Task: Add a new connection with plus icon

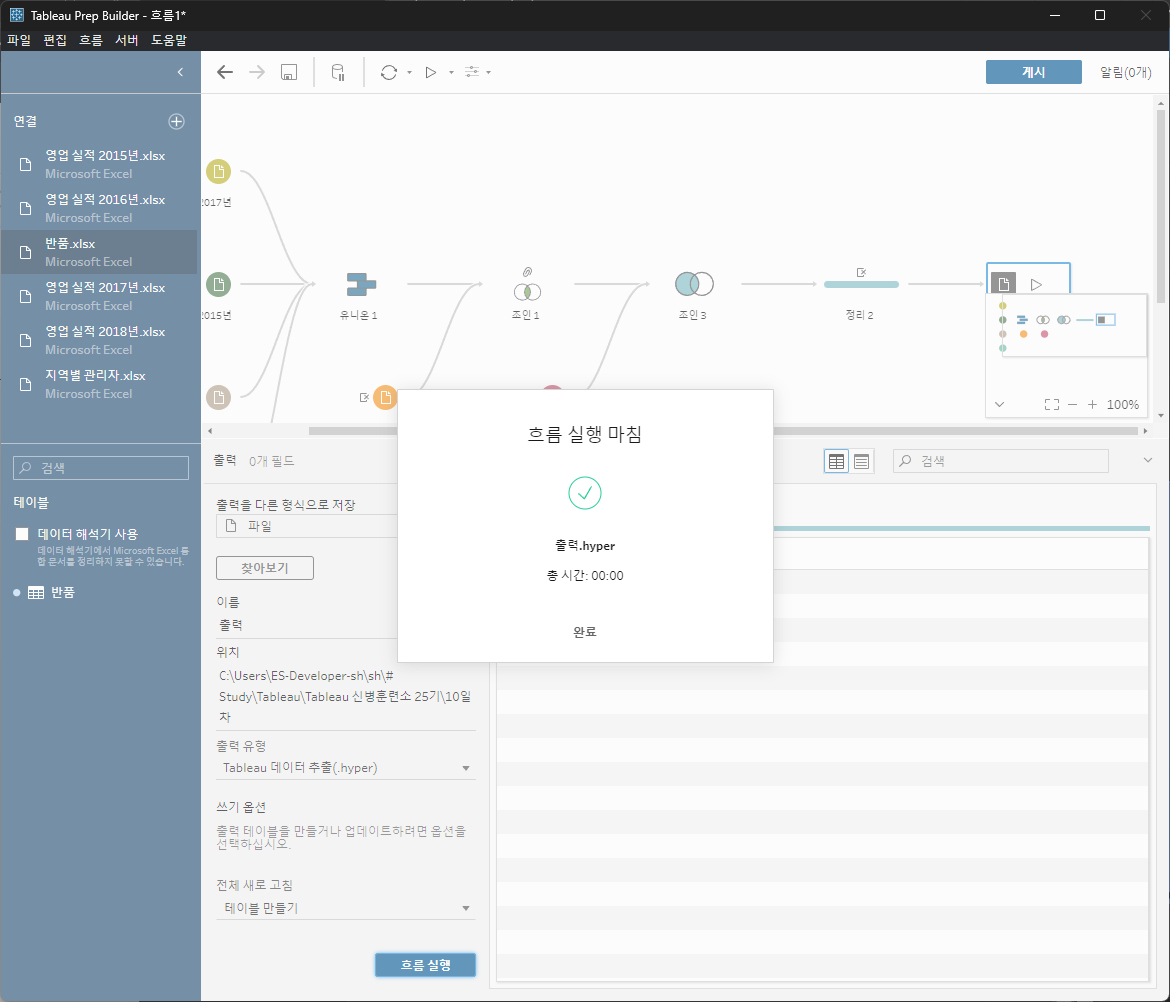Action: click(x=176, y=122)
